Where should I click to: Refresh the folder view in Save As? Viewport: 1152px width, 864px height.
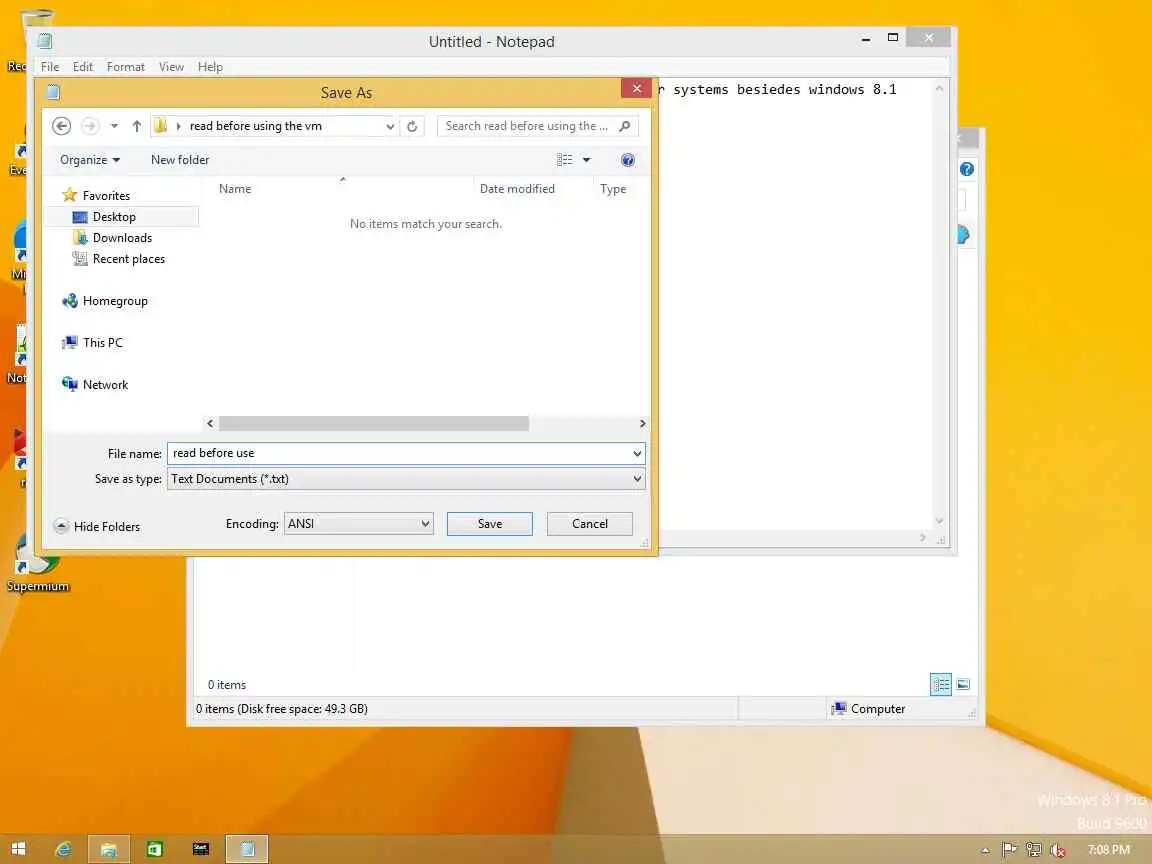pyautogui.click(x=412, y=126)
